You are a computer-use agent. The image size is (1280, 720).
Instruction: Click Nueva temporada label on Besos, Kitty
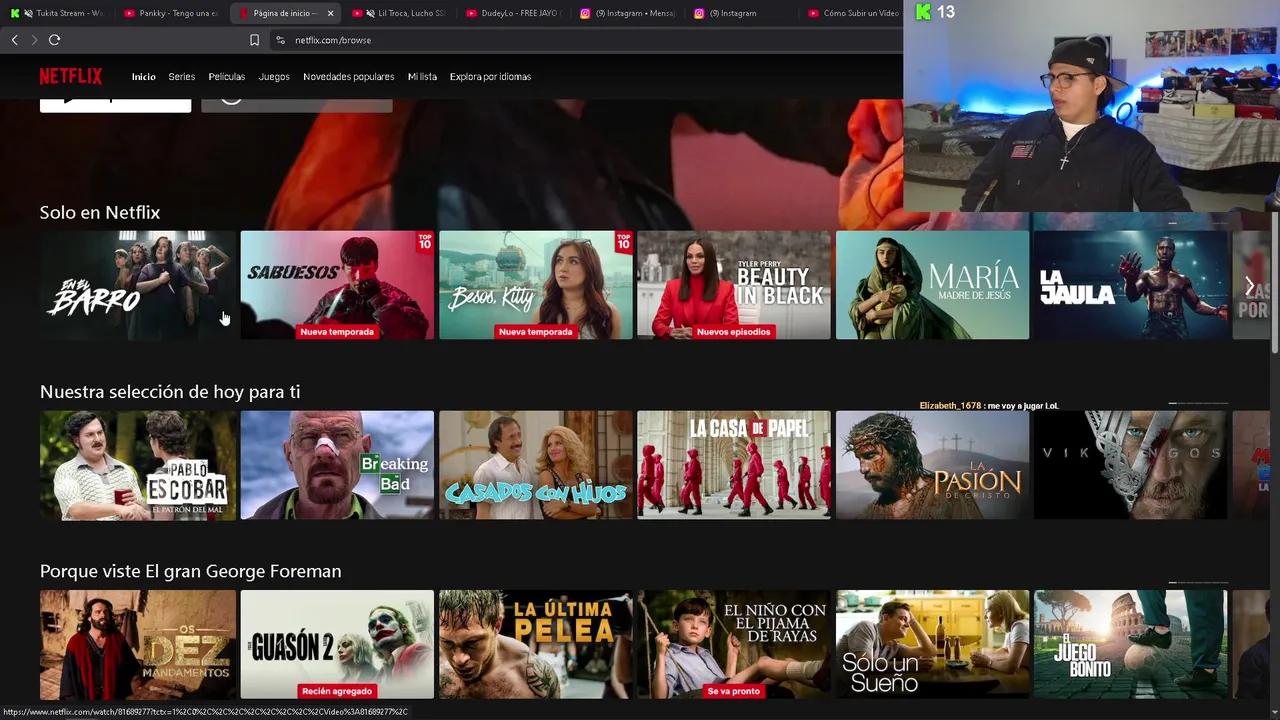535,332
